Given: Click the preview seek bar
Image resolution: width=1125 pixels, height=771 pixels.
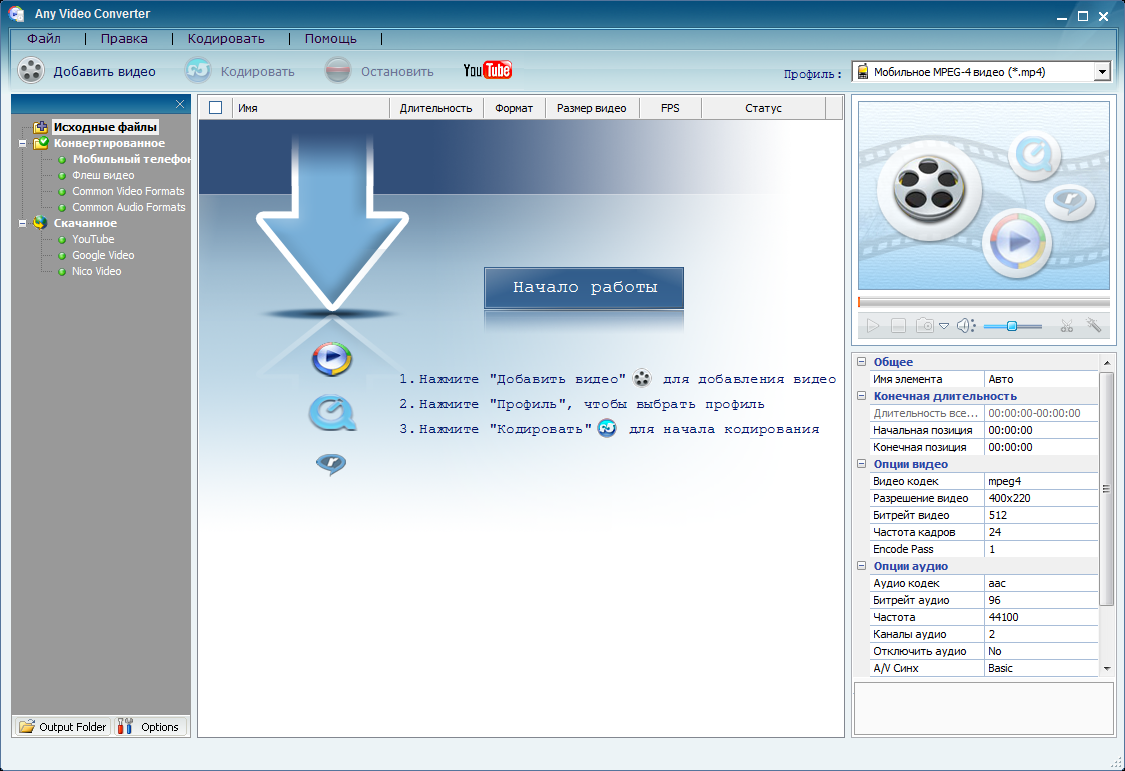Looking at the screenshot, I should pyautogui.click(x=984, y=302).
